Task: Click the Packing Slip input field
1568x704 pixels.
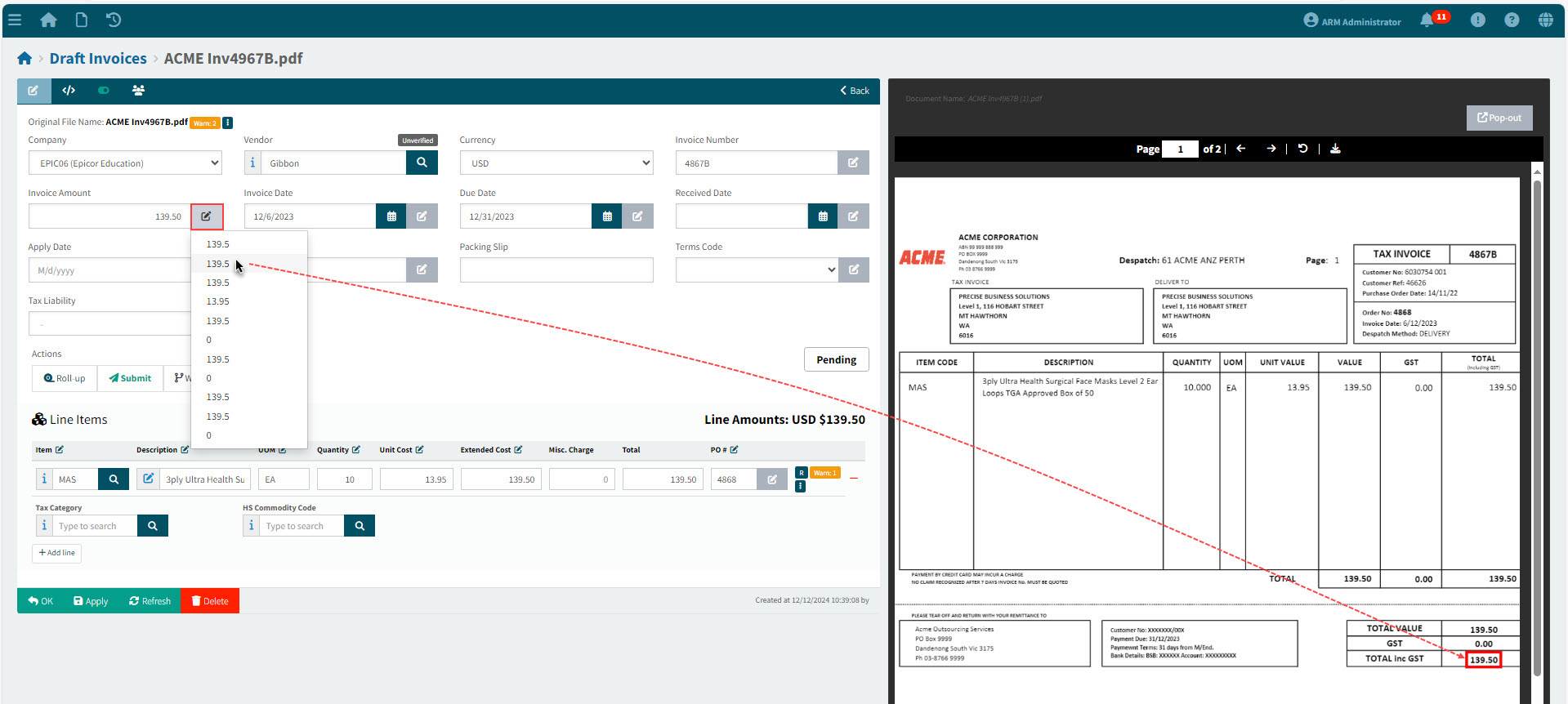Action: pyautogui.click(x=556, y=270)
